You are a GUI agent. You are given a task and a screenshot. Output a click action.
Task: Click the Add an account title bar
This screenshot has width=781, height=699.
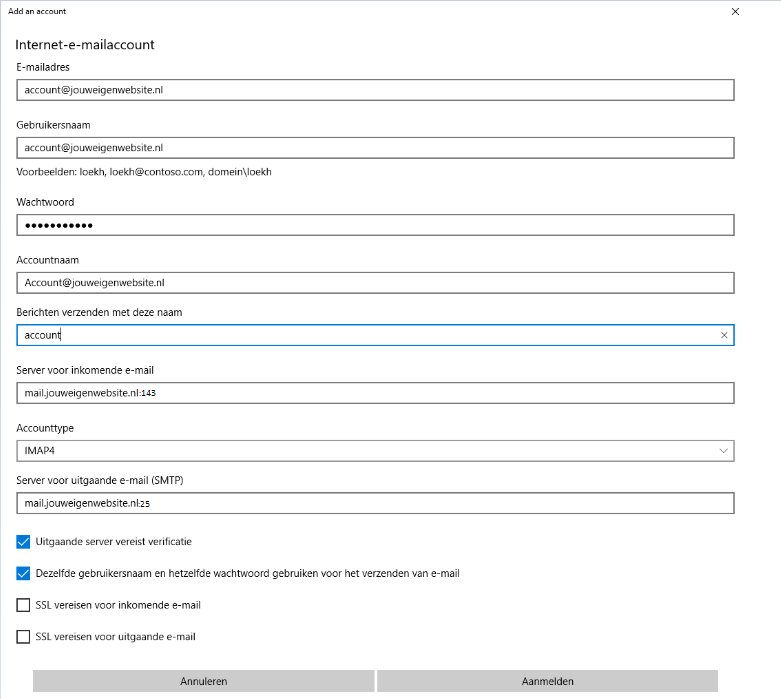[x=300, y=12]
